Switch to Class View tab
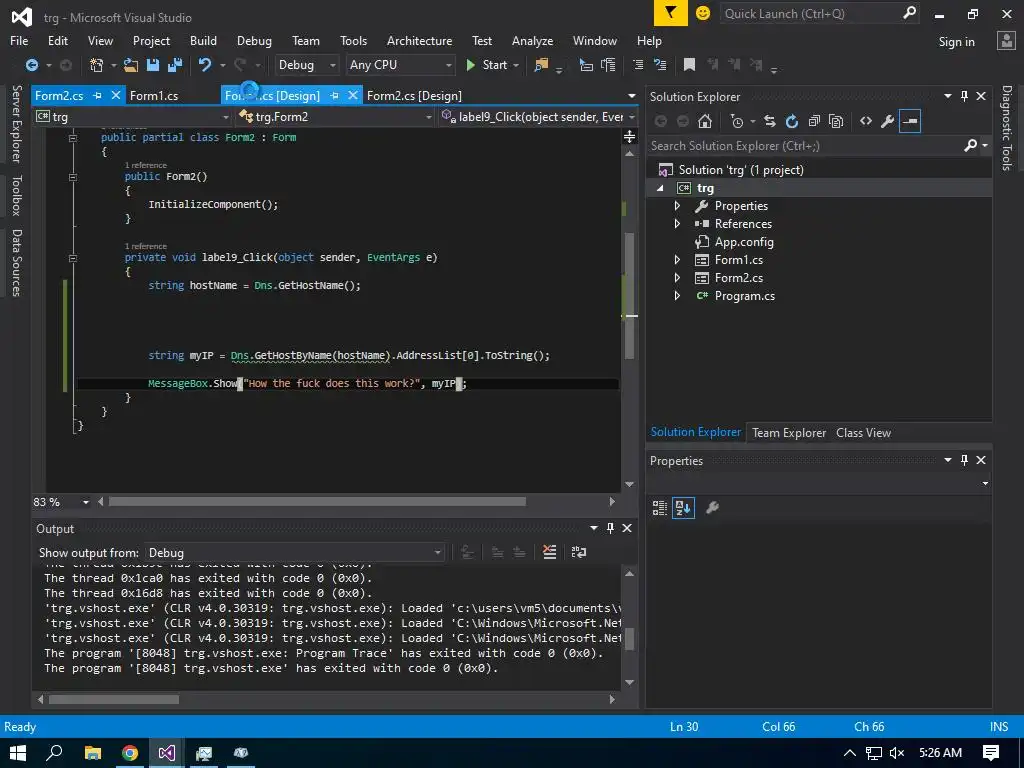1024x768 pixels. pos(863,432)
